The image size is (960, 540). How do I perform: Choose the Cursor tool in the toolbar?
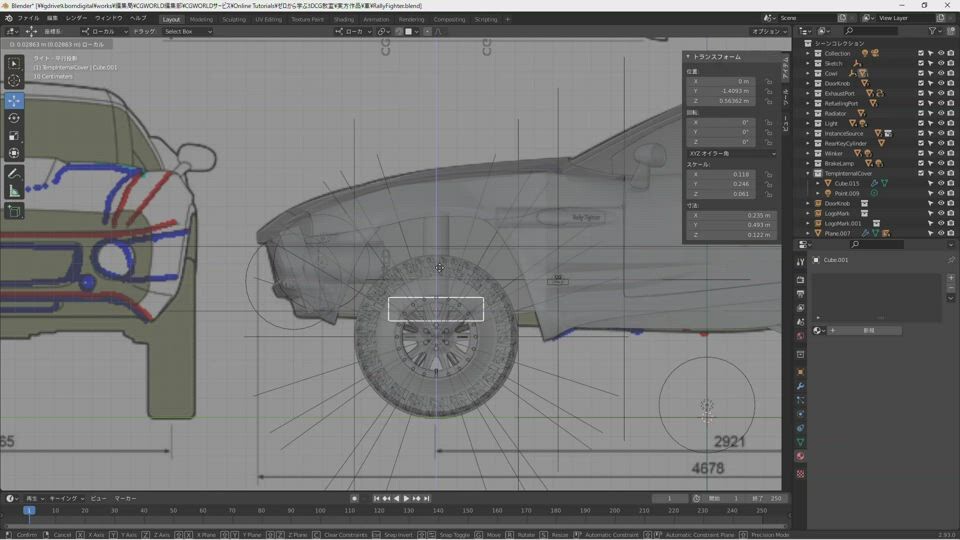pos(14,80)
